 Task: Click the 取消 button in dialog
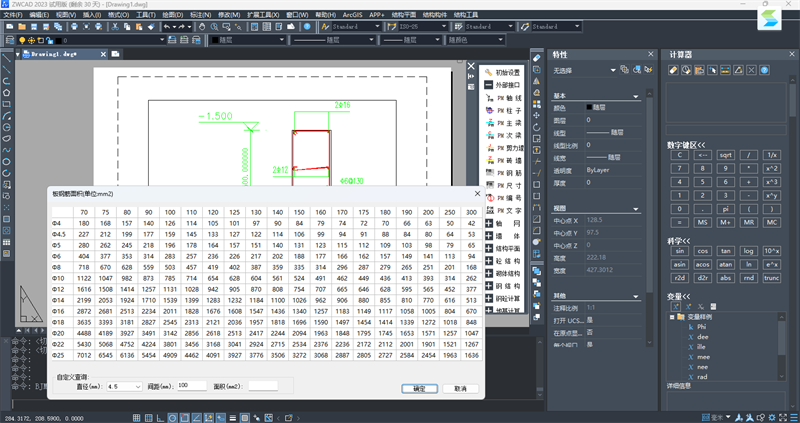tap(460, 388)
